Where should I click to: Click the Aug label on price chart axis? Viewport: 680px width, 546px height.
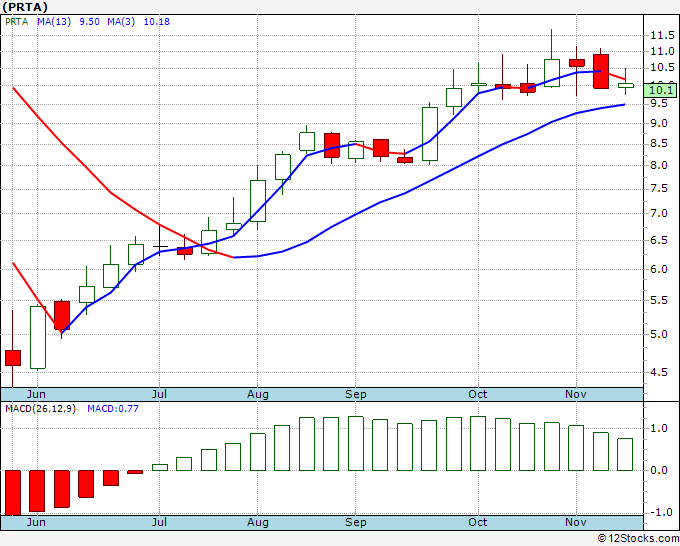pos(258,394)
